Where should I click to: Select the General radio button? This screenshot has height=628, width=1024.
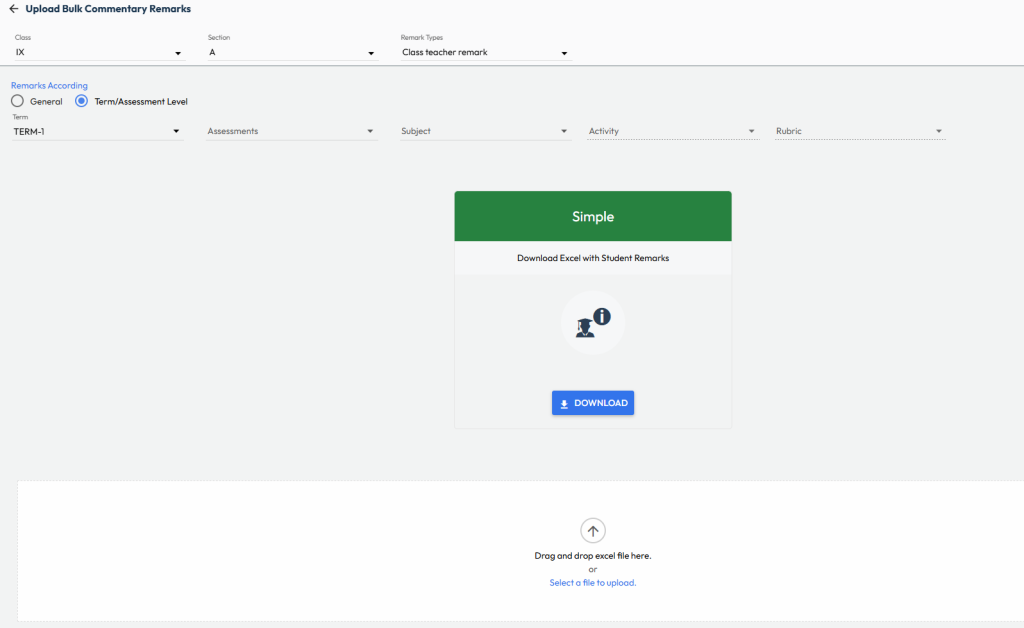[17, 101]
